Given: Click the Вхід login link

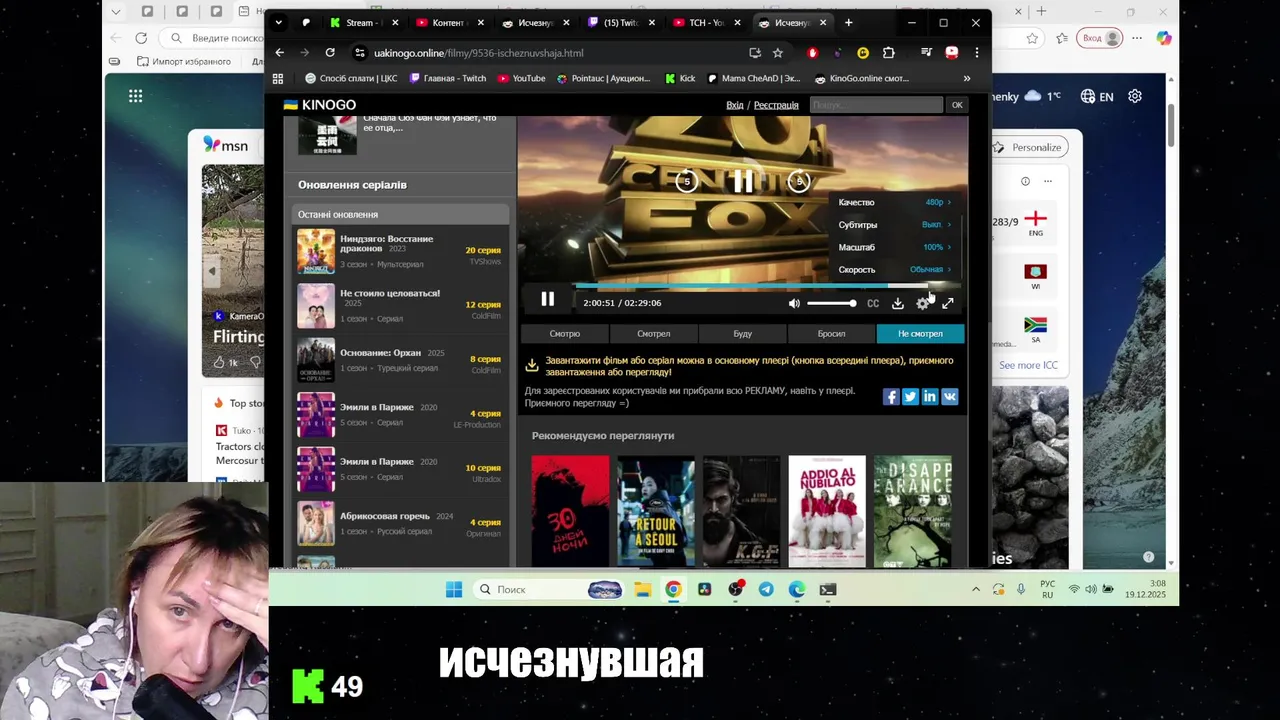Looking at the screenshot, I should [735, 105].
